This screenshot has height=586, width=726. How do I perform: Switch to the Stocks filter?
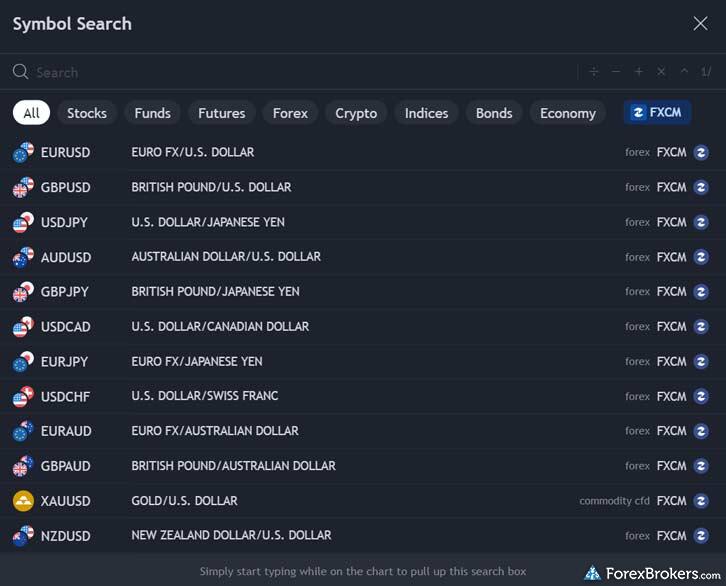pyautogui.click(x=87, y=113)
